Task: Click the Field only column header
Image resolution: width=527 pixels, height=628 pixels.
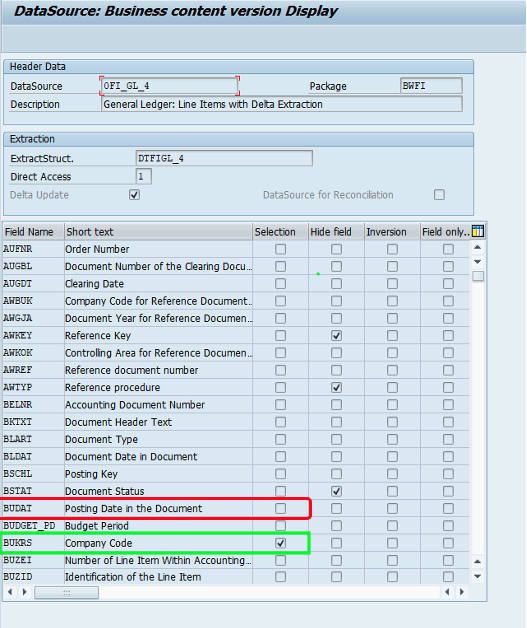Action: pos(446,232)
